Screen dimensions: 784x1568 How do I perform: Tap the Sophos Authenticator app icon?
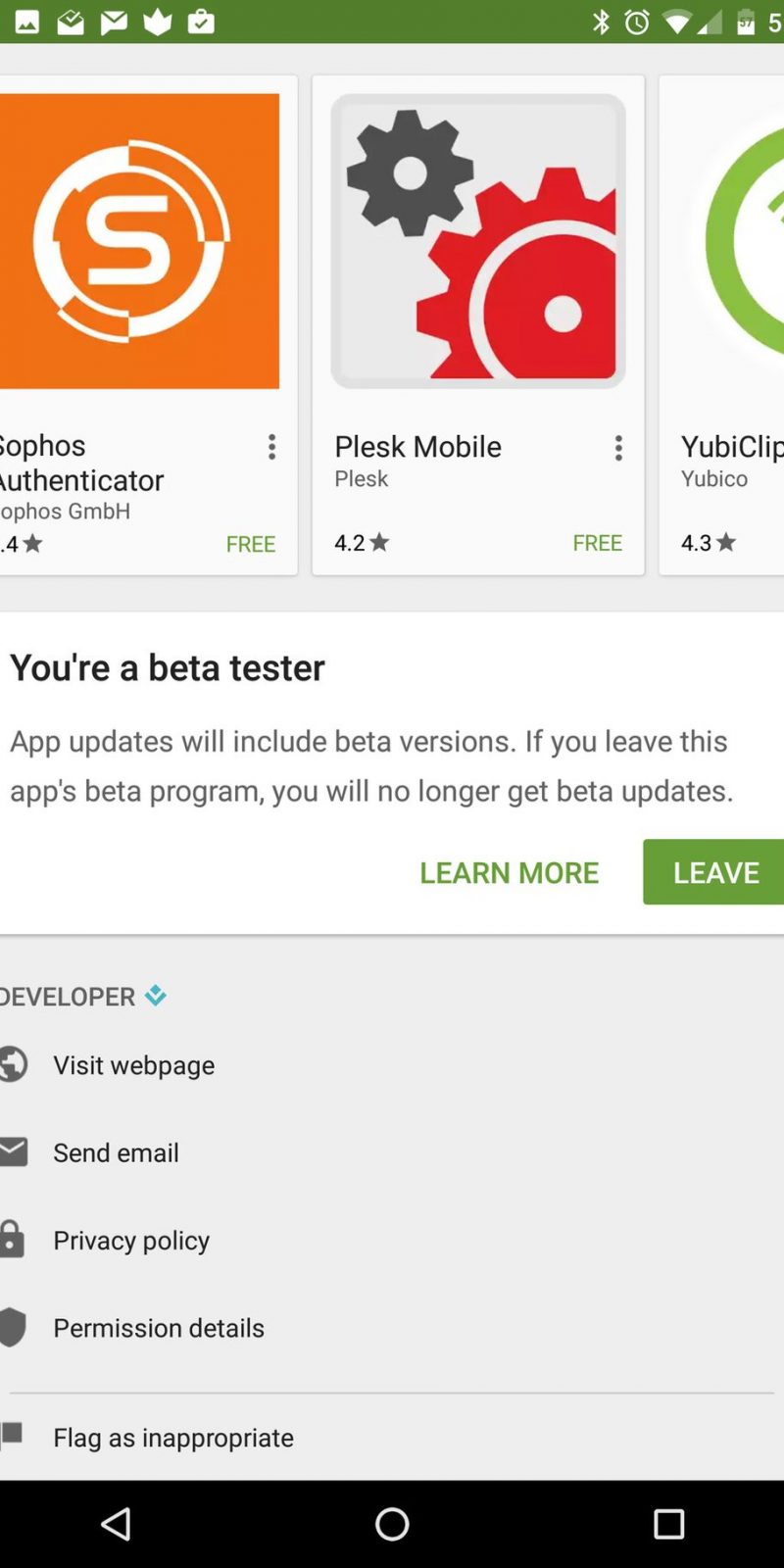coord(137,241)
